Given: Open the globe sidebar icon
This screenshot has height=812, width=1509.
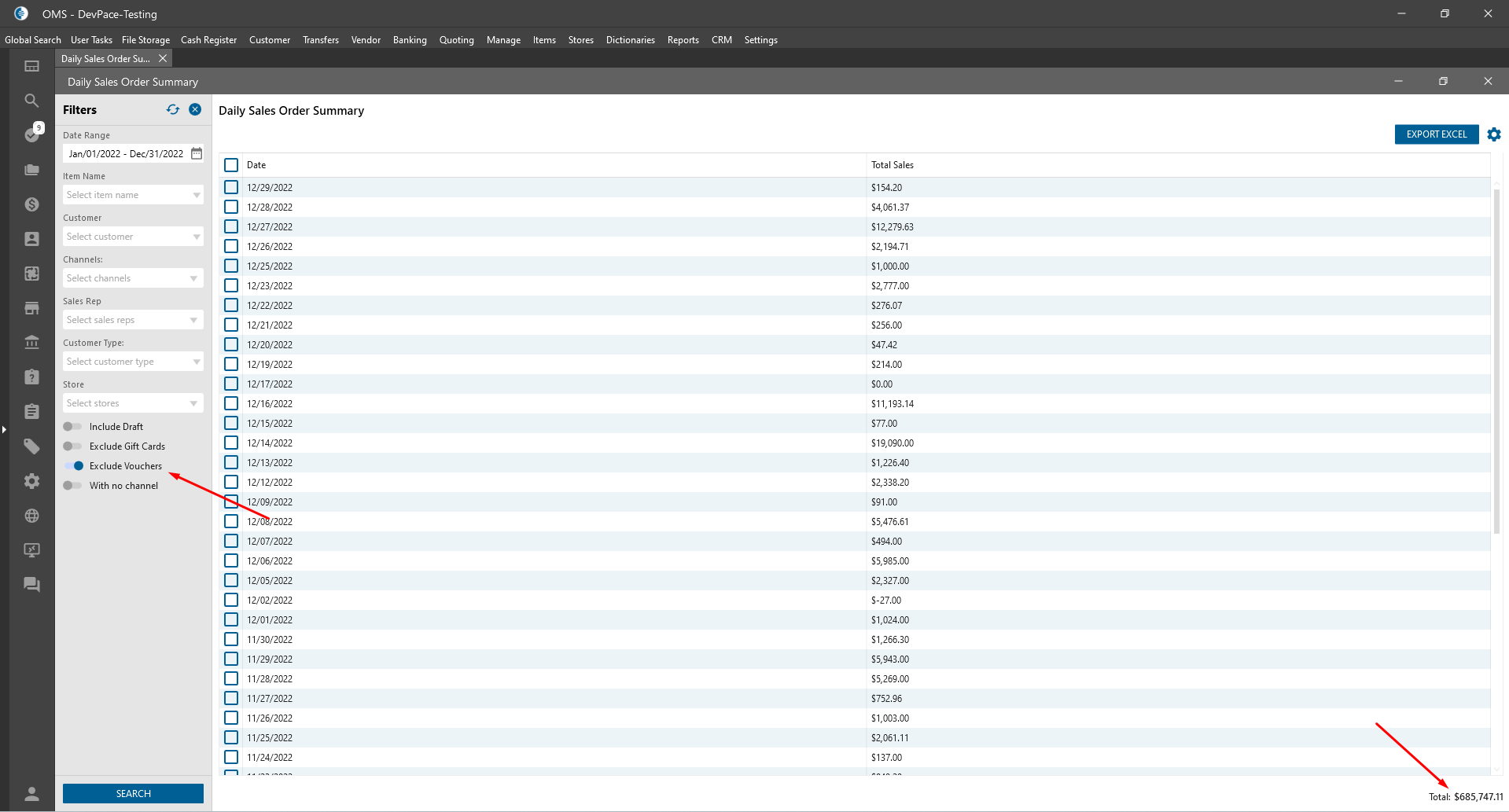Looking at the screenshot, I should point(31,516).
